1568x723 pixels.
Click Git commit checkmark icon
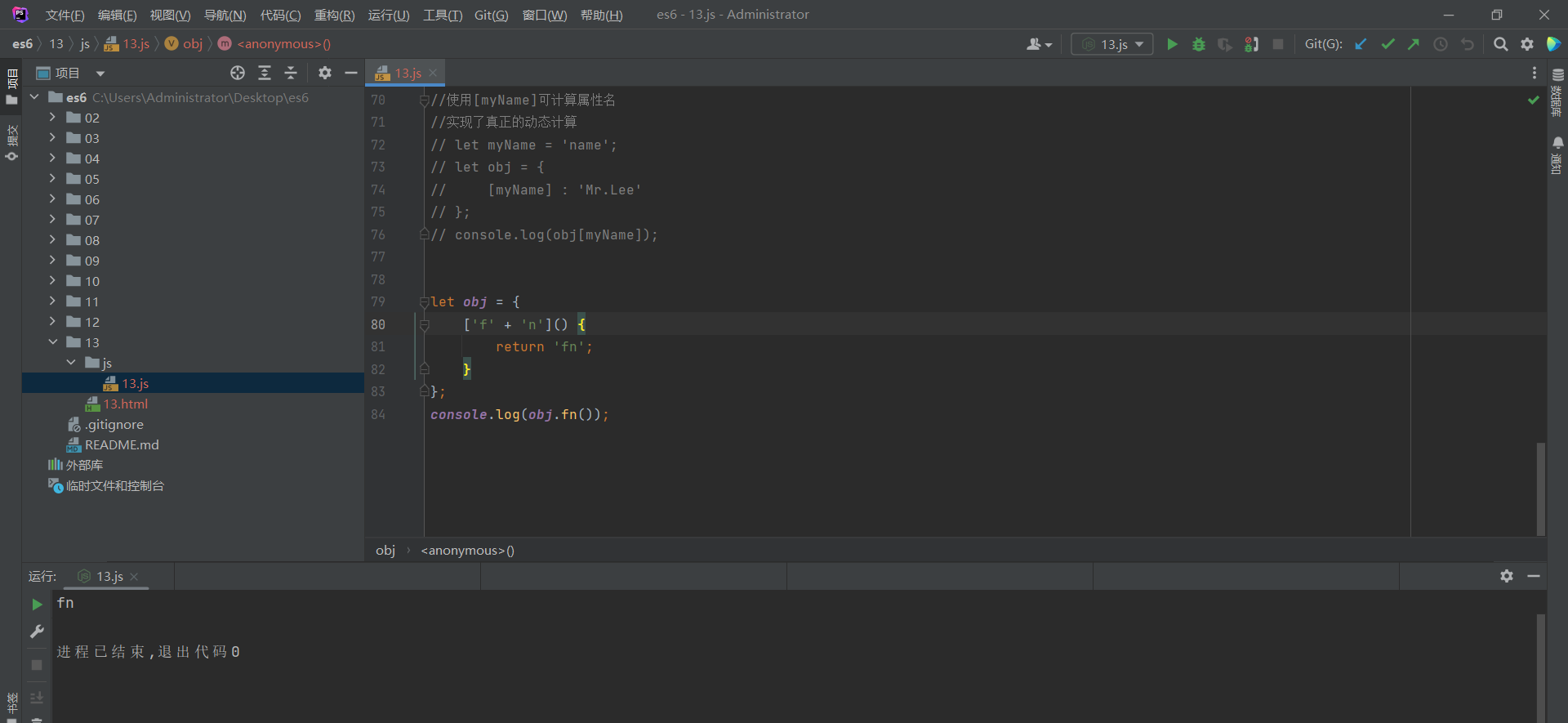1388,44
